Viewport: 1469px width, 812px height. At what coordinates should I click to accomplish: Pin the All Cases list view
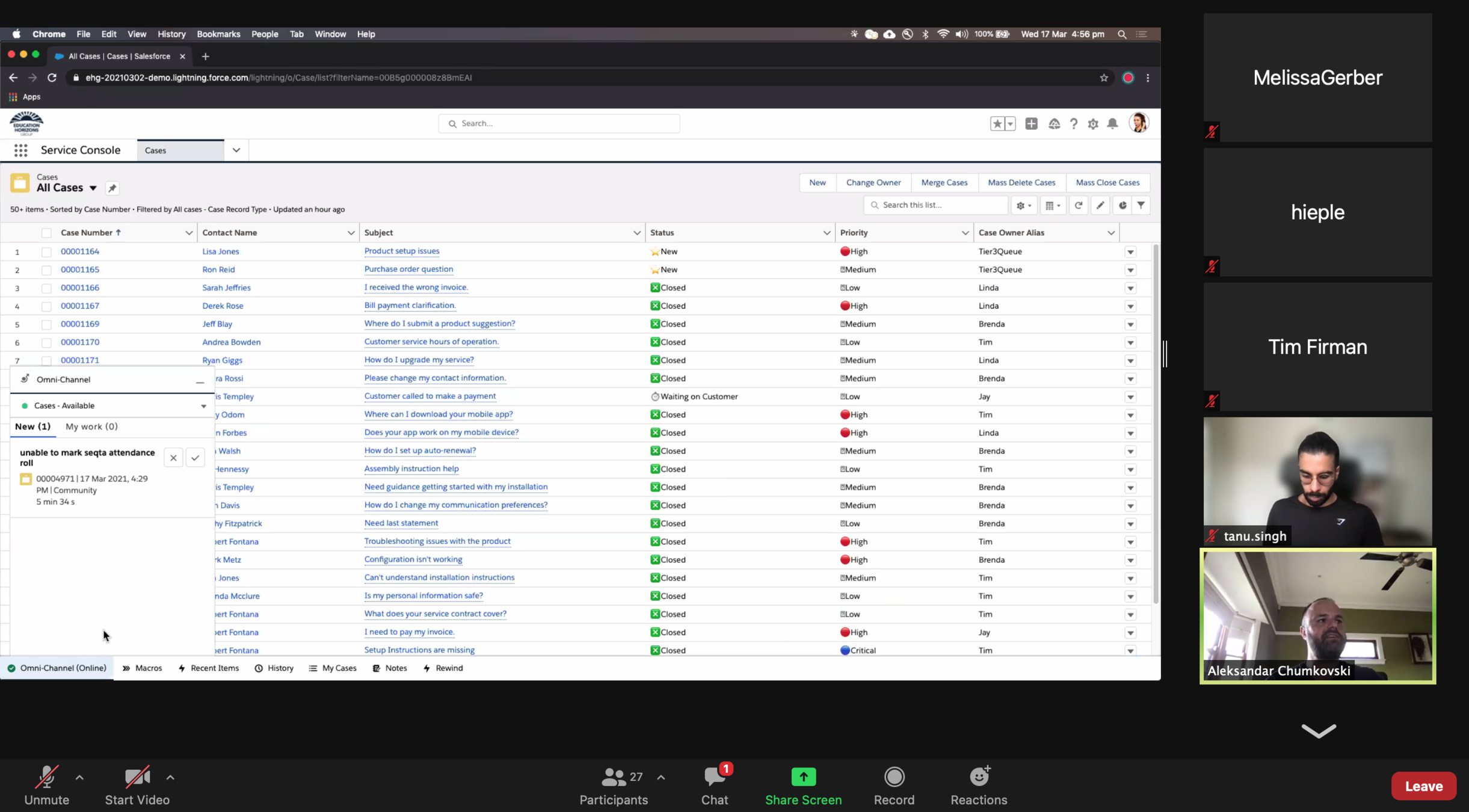pyautogui.click(x=112, y=188)
